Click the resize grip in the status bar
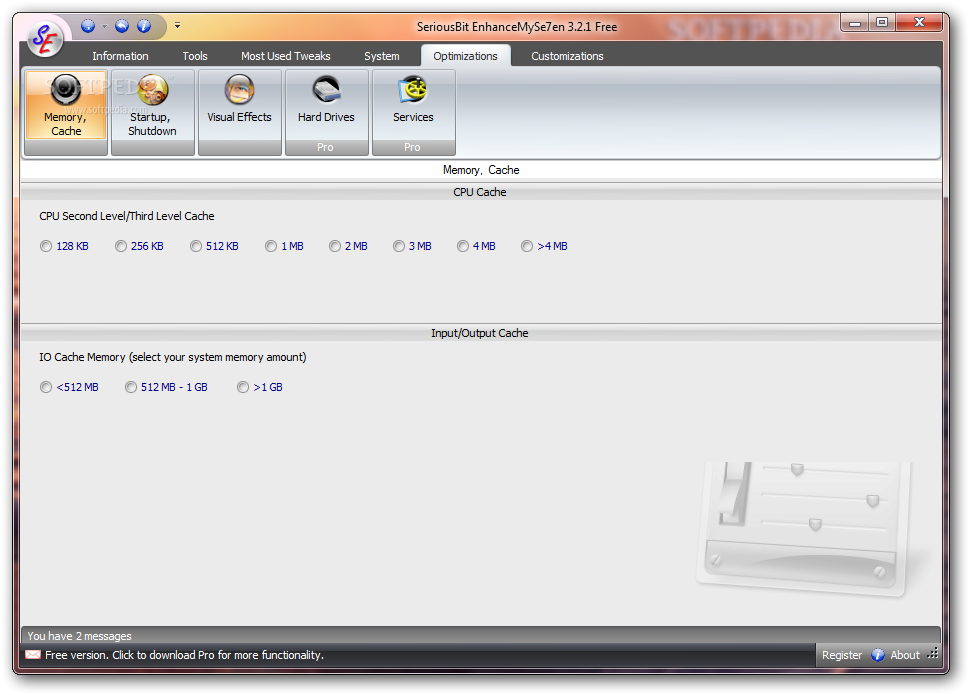Viewport: 970px width, 695px height. (933, 654)
